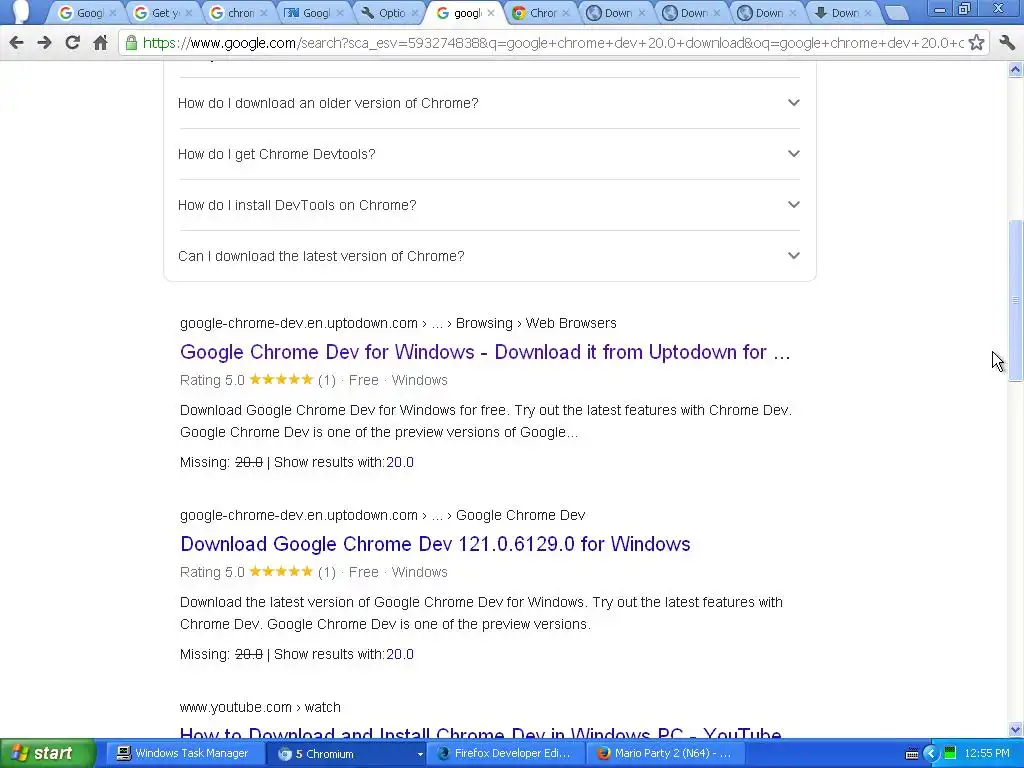Click the vertical scrollbar thumb
Image resolution: width=1024 pixels, height=768 pixels.
click(1016, 301)
